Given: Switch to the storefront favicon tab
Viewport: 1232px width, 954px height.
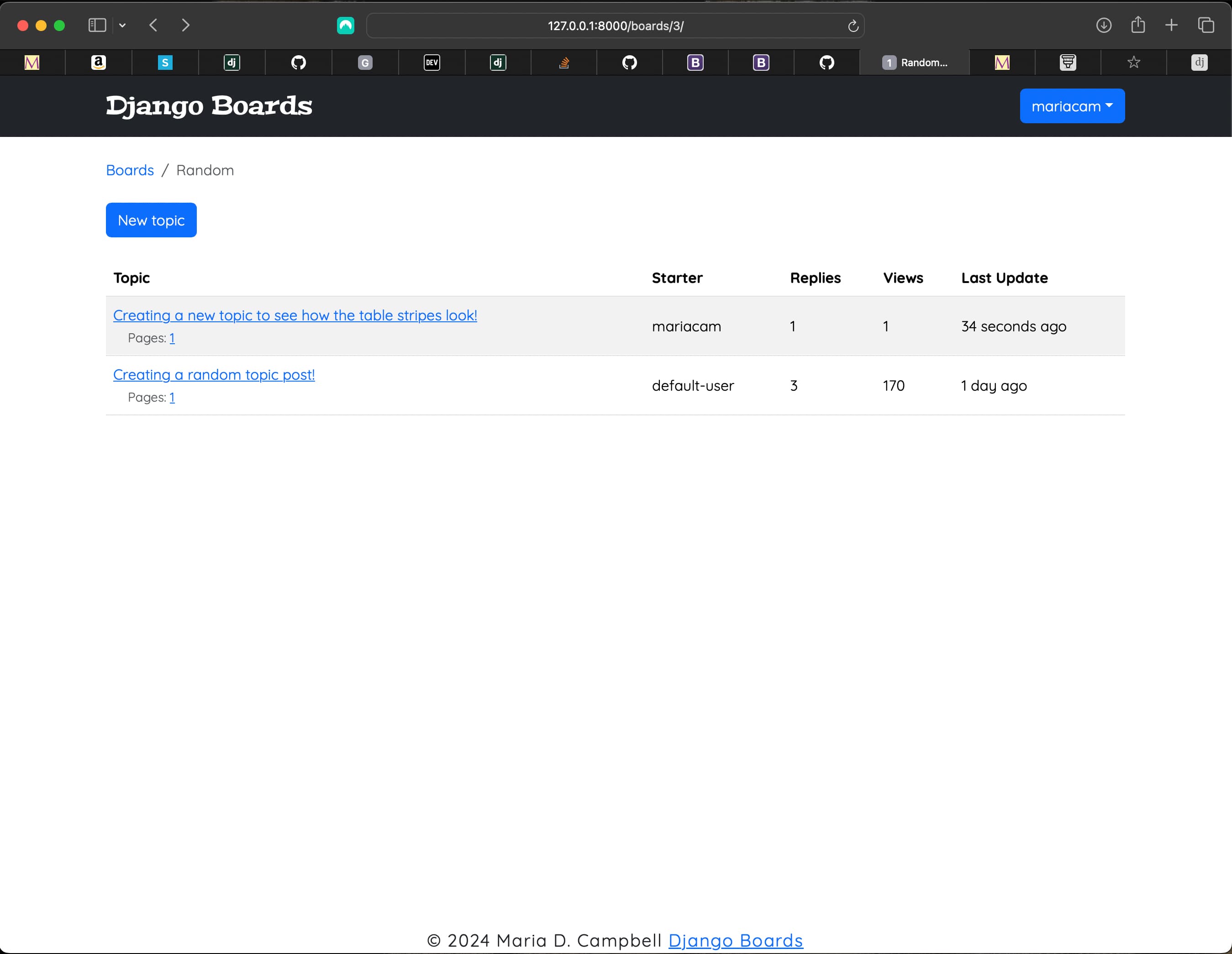Looking at the screenshot, I should tap(1068, 63).
